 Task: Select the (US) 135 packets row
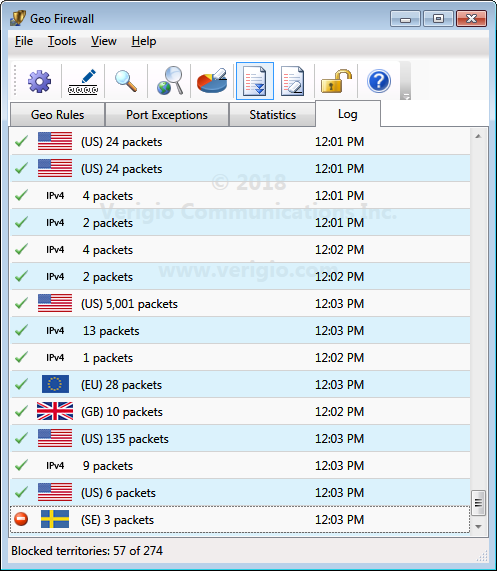point(240,438)
